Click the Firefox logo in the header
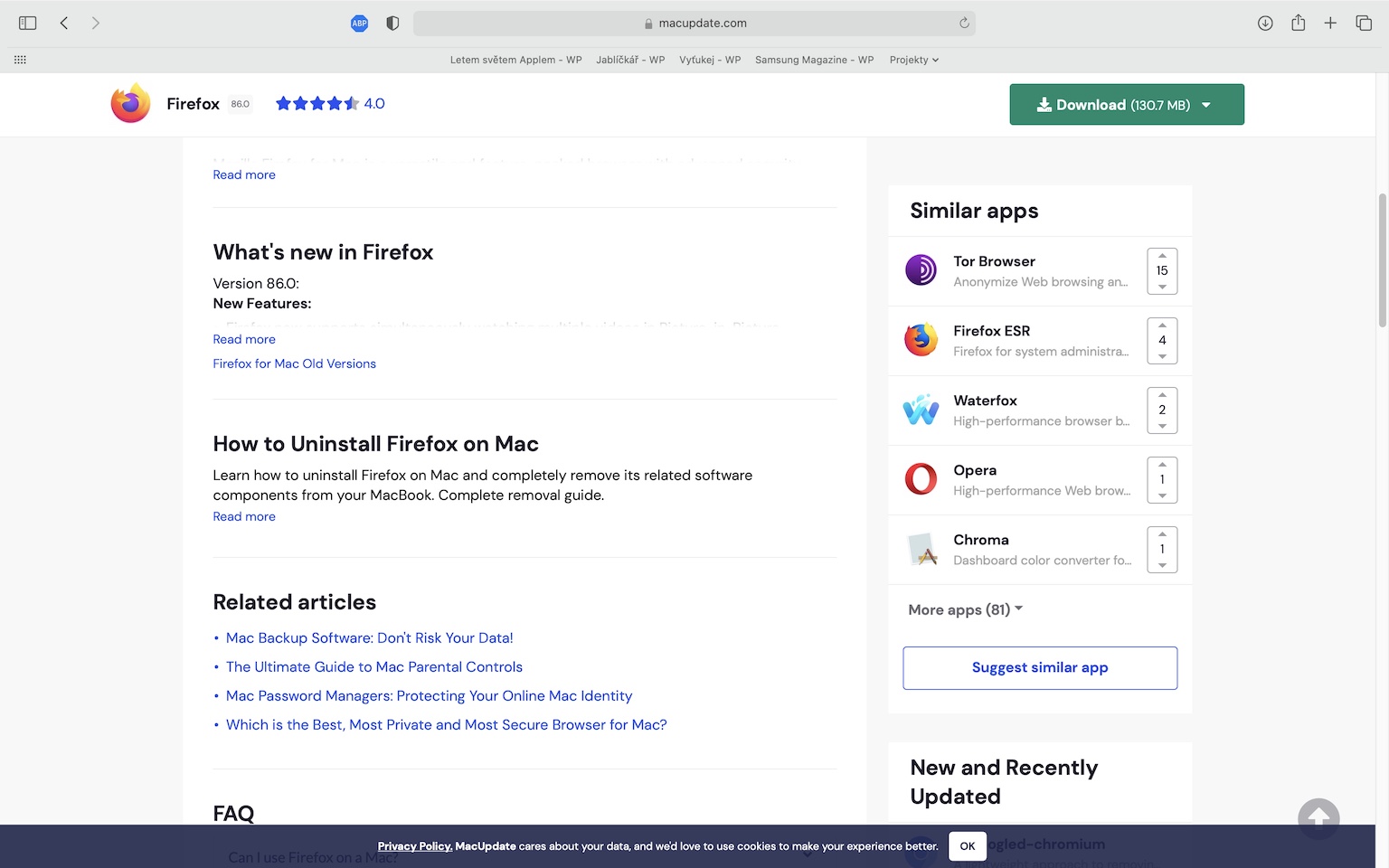Image resolution: width=1389 pixels, height=868 pixels. [130, 103]
